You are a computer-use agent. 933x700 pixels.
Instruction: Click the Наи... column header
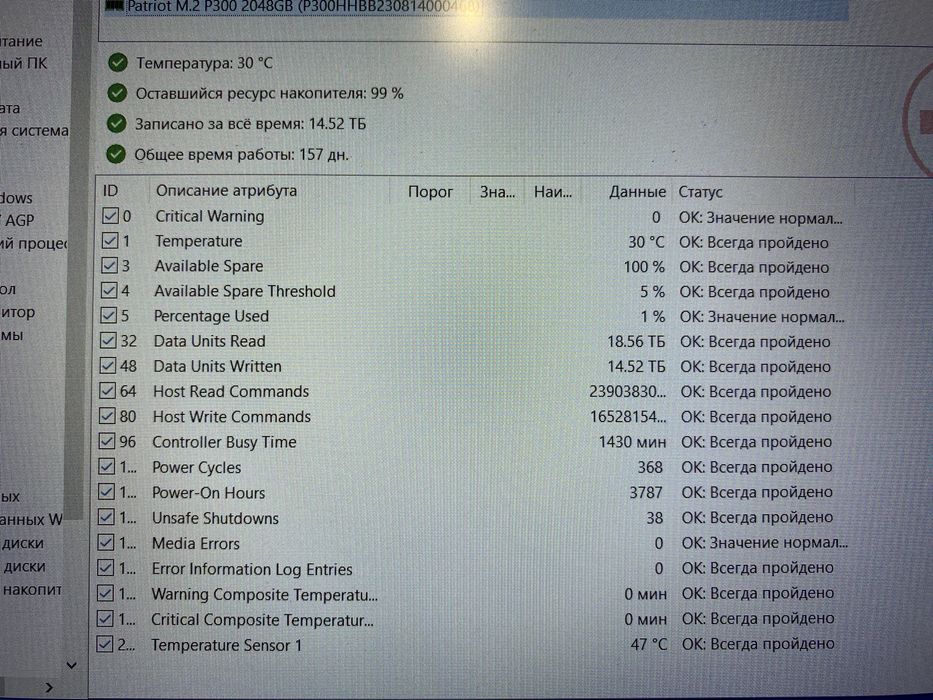[x=553, y=192]
